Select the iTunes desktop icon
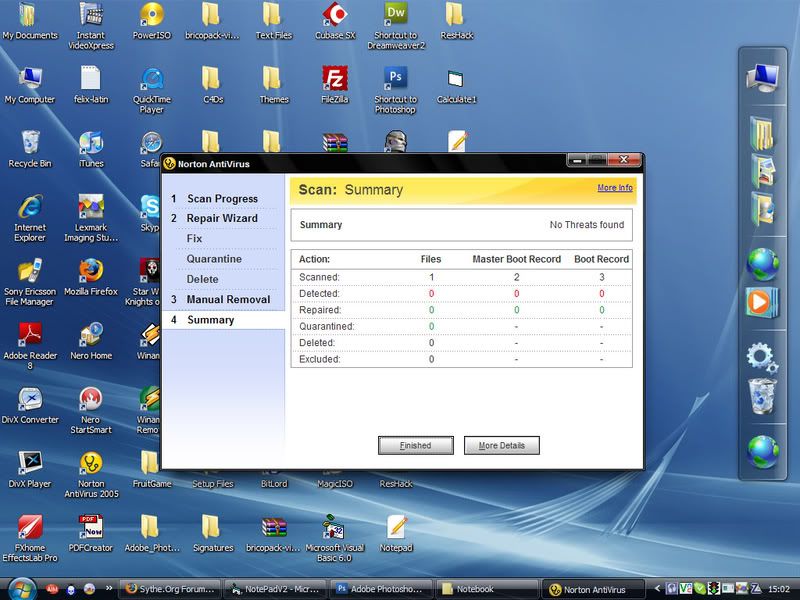This screenshot has height=600, width=800. pyautogui.click(x=91, y=148)
